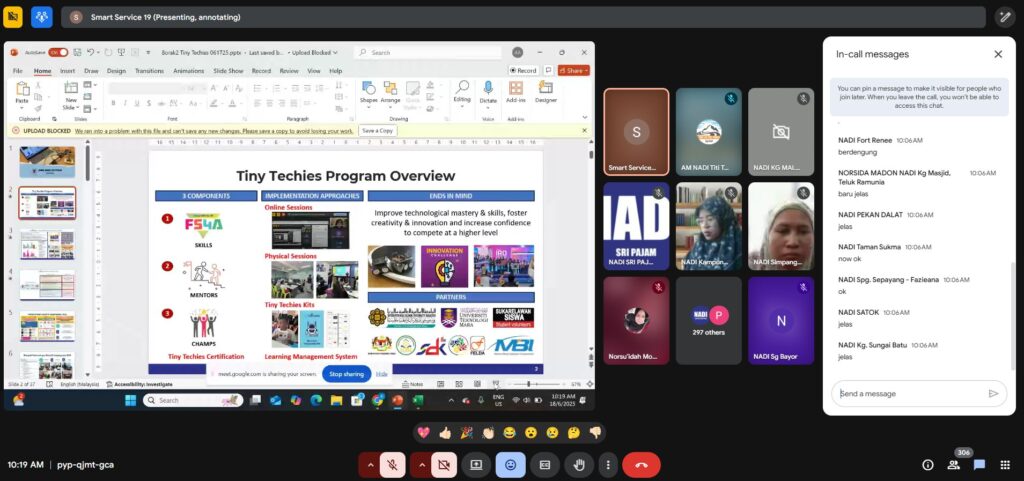This screenshot has height=481, width=1024.
Task: Adjust the PowerPoint zoom slider
Action: [530, 384]
